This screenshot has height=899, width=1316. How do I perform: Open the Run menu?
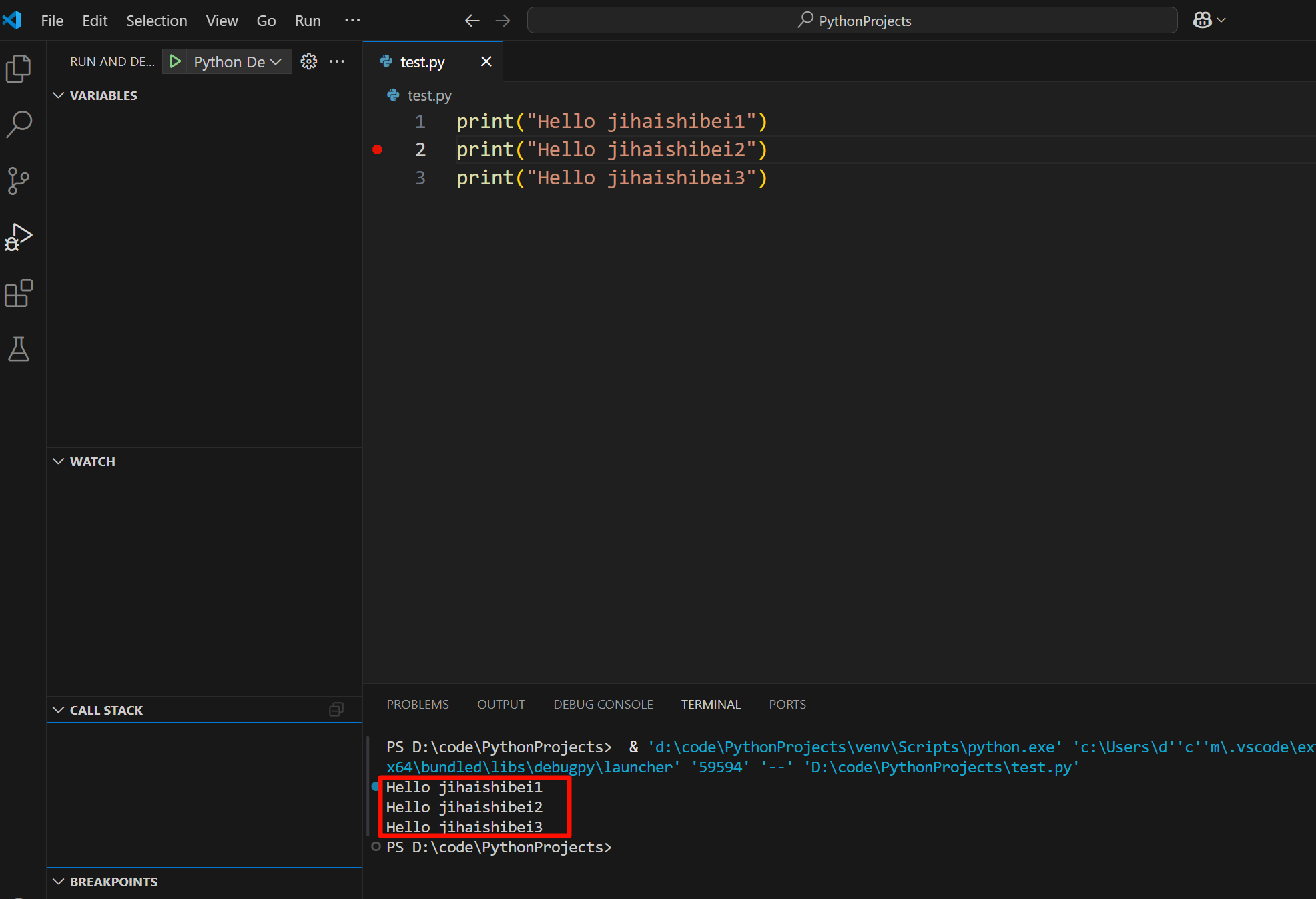[307, 20]
